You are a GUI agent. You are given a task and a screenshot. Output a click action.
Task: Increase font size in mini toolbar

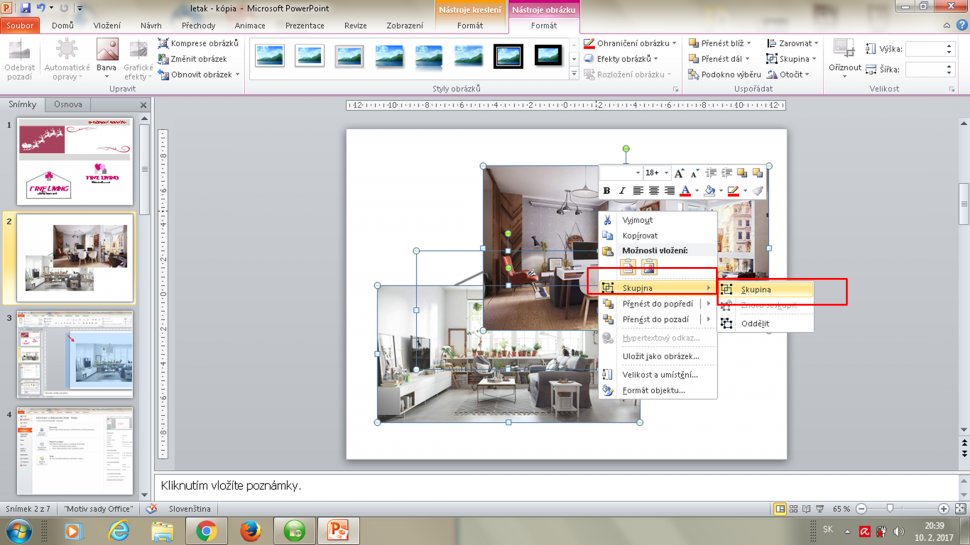(679, 173)
